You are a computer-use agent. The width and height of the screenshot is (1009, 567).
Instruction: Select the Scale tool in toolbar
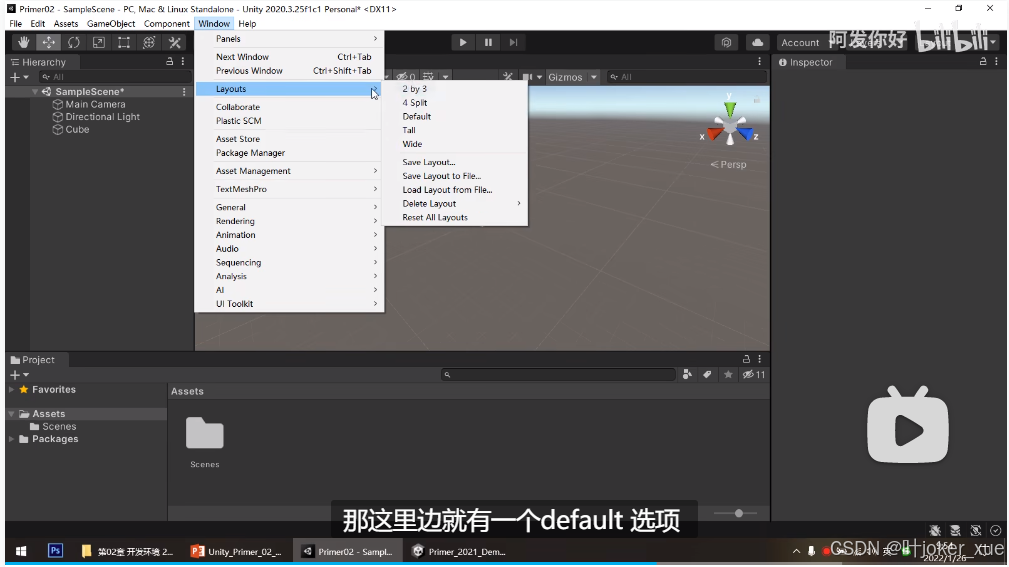99,42
